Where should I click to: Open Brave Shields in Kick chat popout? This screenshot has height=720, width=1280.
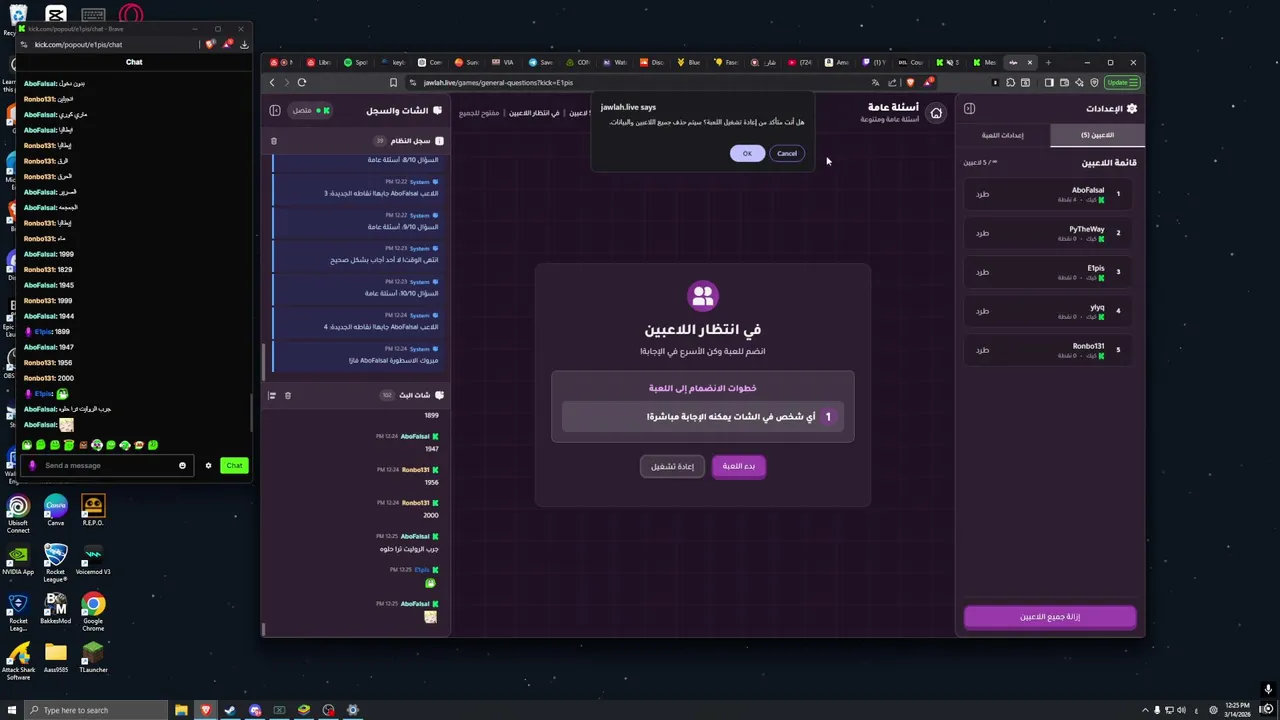click(x=210, y=44)
